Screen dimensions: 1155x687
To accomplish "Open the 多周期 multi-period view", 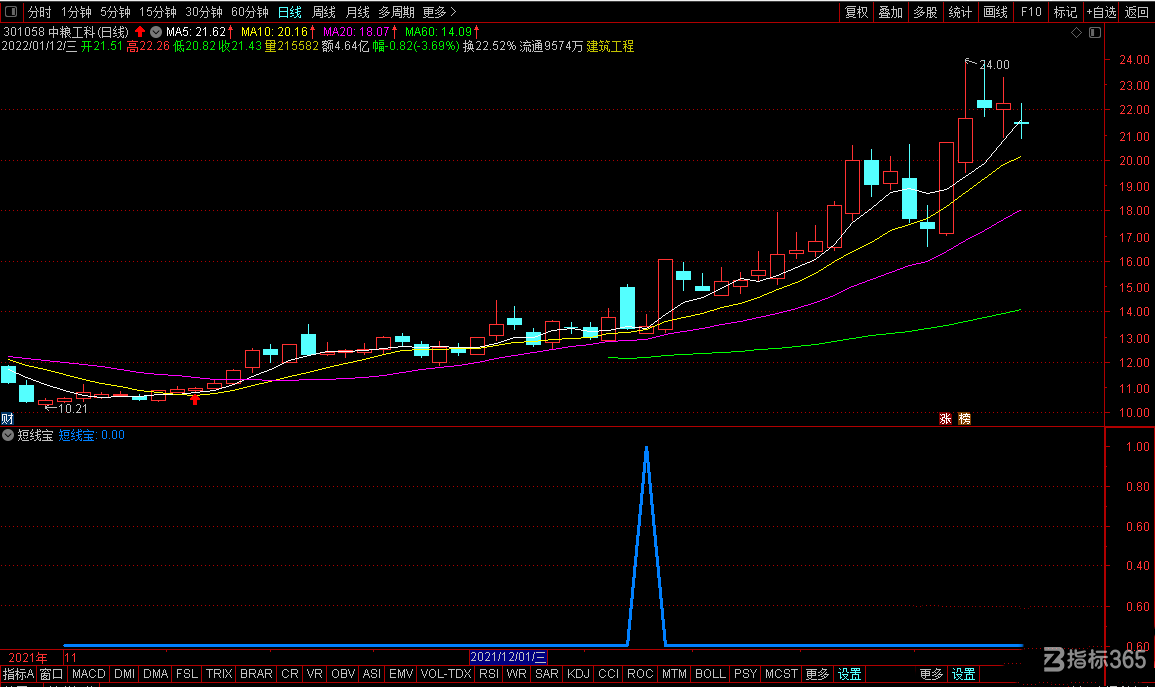I will click(397, 12).
